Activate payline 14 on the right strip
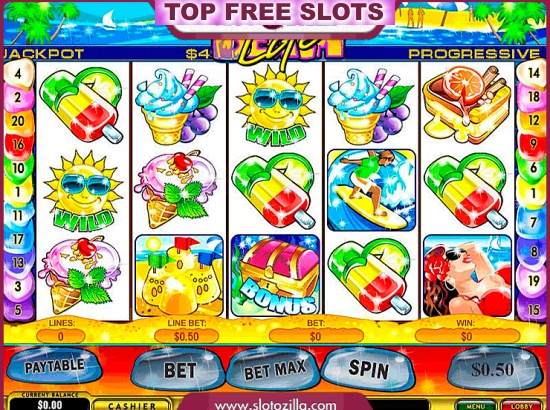The width and height of the screenshot is (550, 410). (x=533, y=73)
